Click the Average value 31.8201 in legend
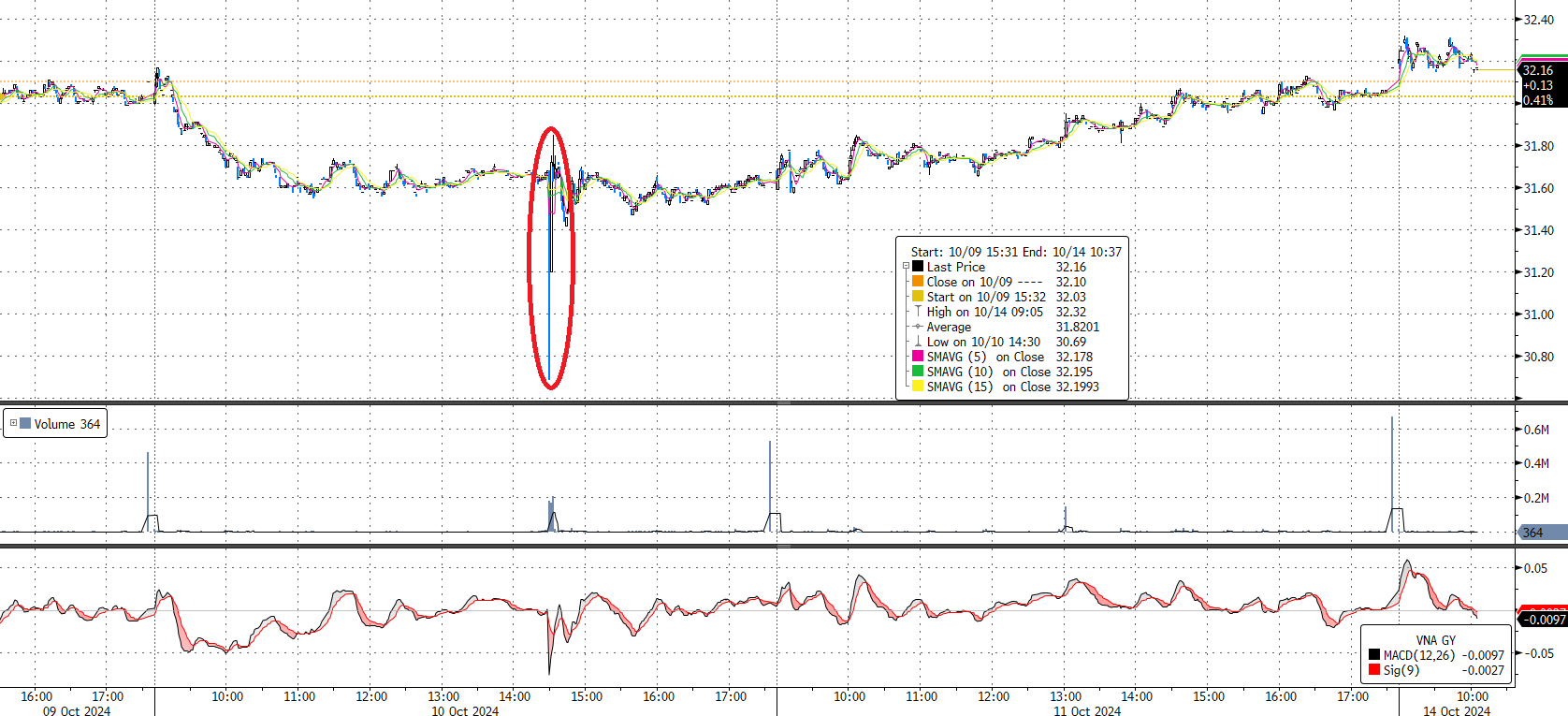The width and height of the screenshot is (1568, 716). click(1078, 327)
